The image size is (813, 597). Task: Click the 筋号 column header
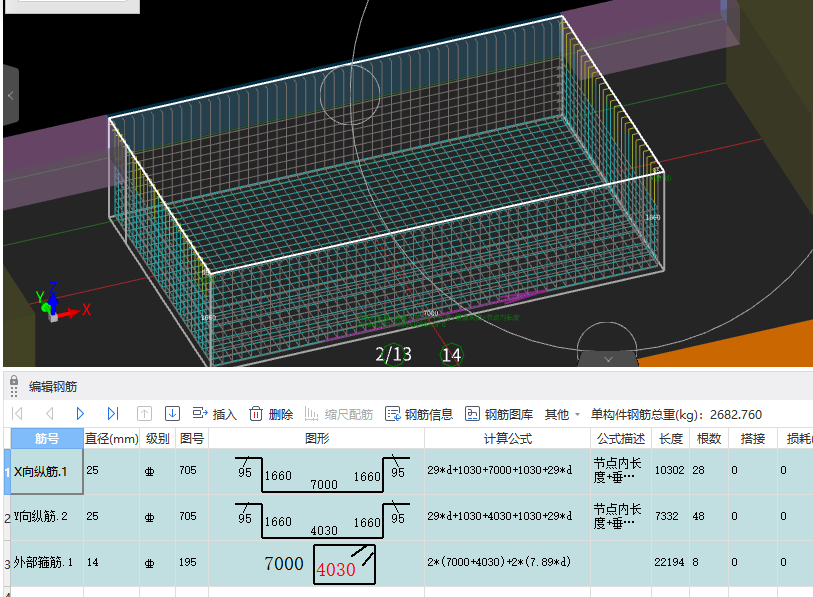tap(47, 439)
